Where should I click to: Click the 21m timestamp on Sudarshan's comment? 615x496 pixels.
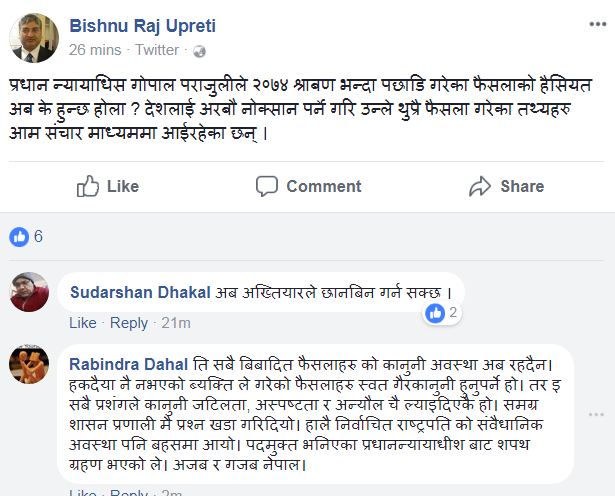(x=176, y=323)
